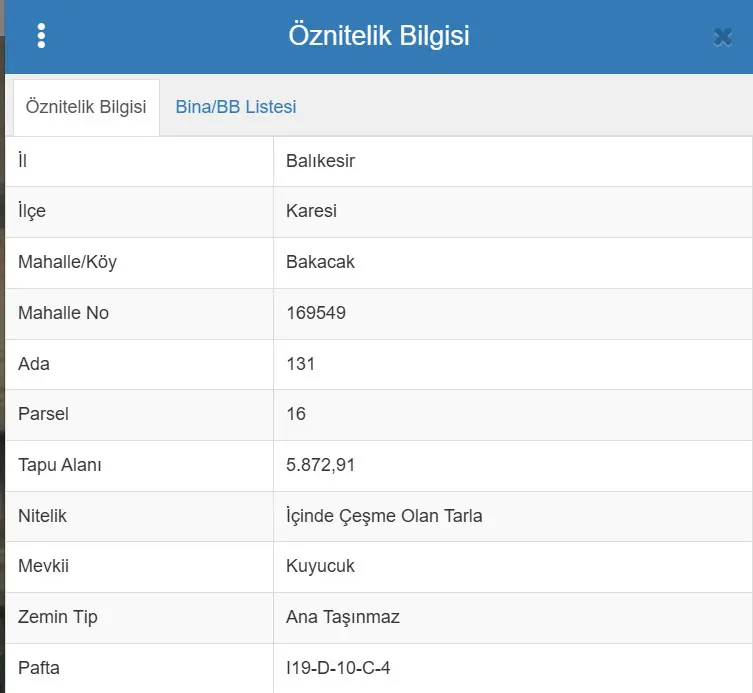Image resolution: width=753 pixels, height=693 pixels.
Task: Click the Zemin Tip row label
Action: [x=58, y=617]
